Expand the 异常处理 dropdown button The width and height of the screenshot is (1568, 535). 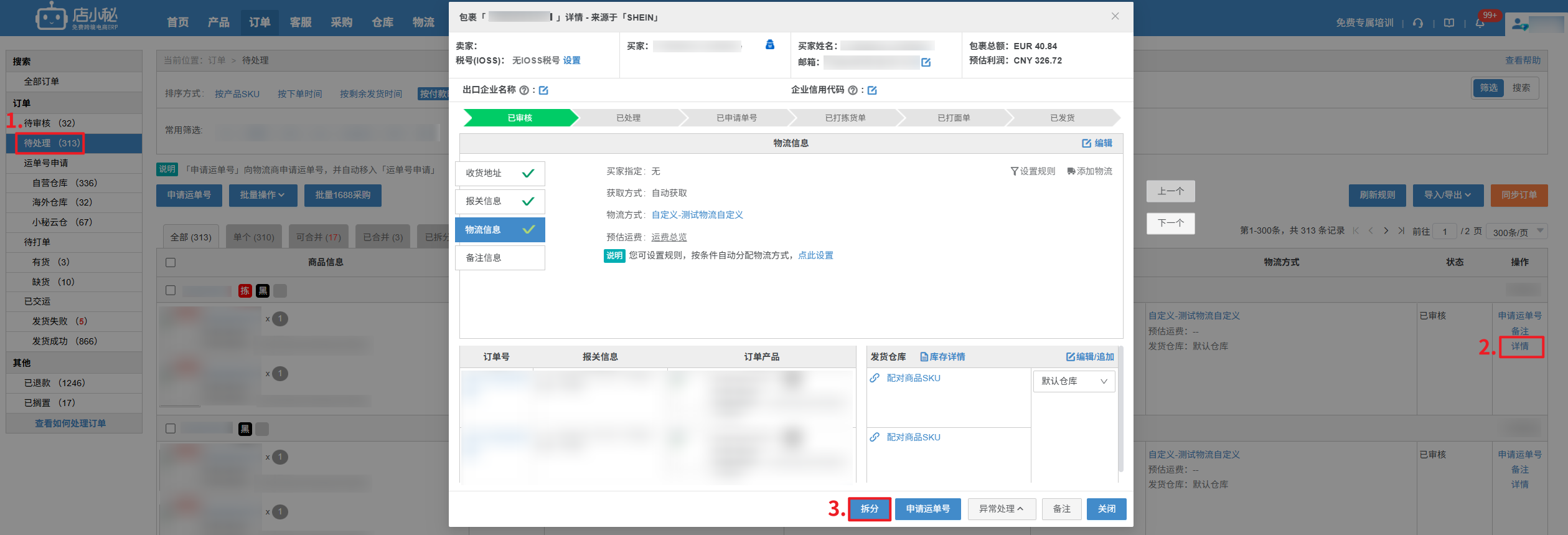pos(1001,509)
